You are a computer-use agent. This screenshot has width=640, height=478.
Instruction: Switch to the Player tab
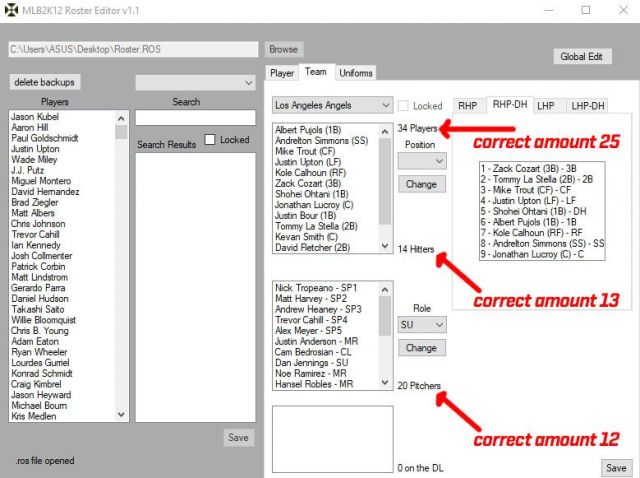[x=282, y=73]
